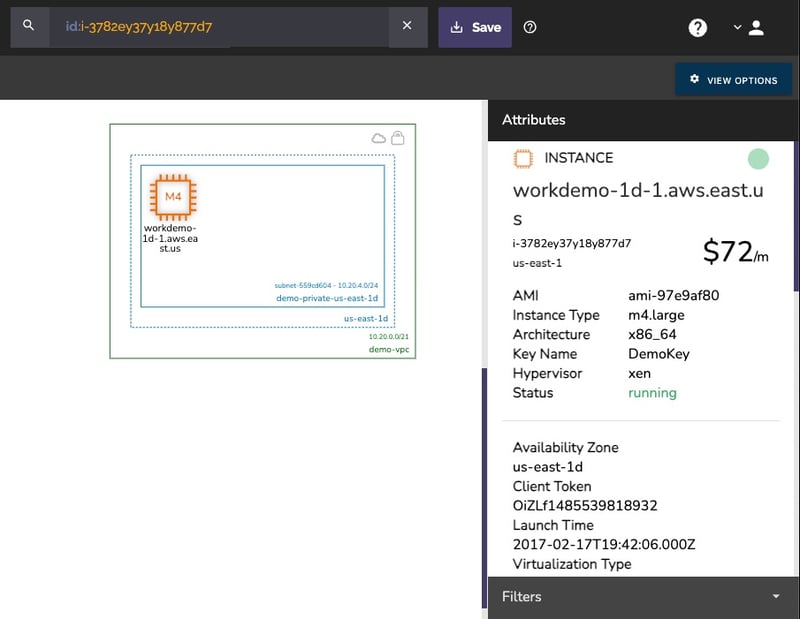Click the Save button
800x619 pixels.
tap(475, 27)
